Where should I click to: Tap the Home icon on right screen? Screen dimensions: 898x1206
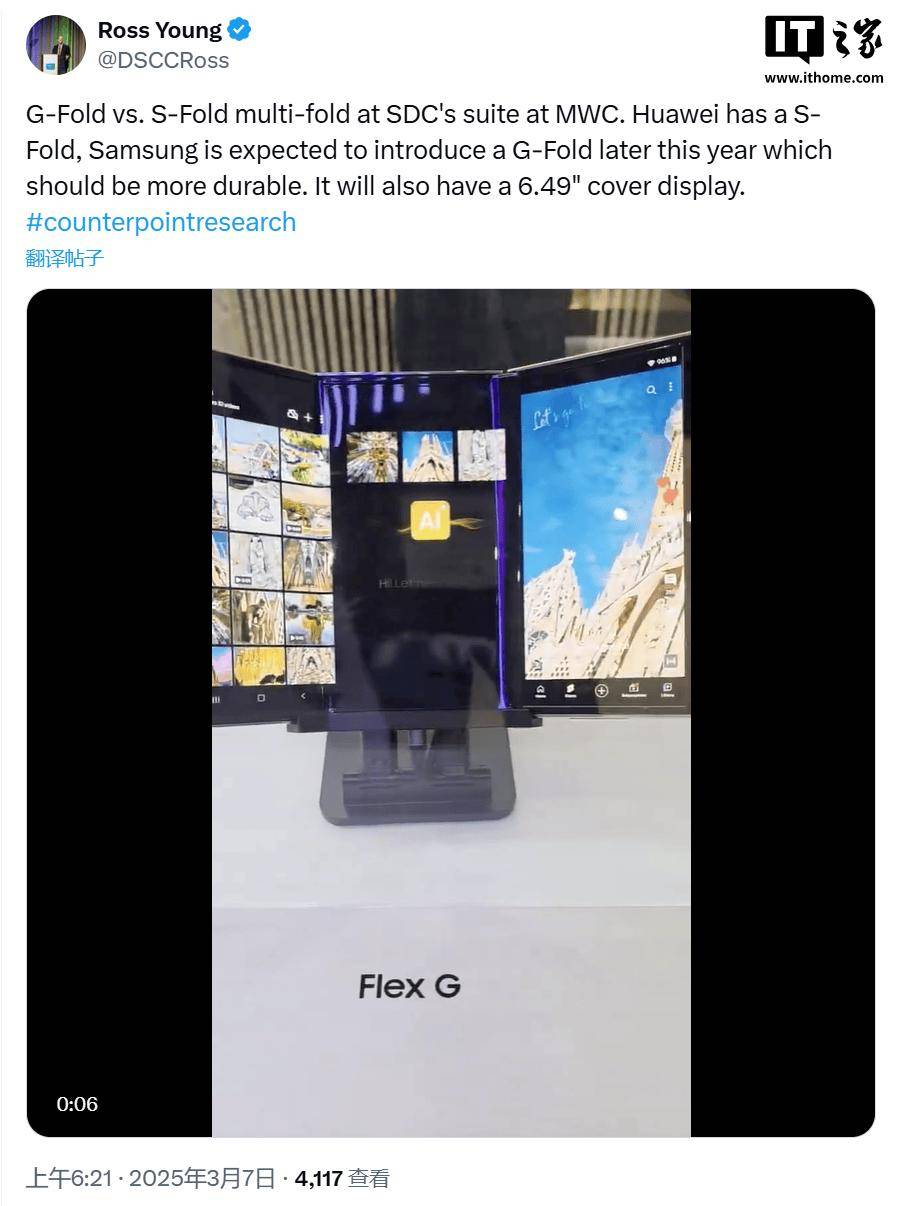[x=541, y=690]
